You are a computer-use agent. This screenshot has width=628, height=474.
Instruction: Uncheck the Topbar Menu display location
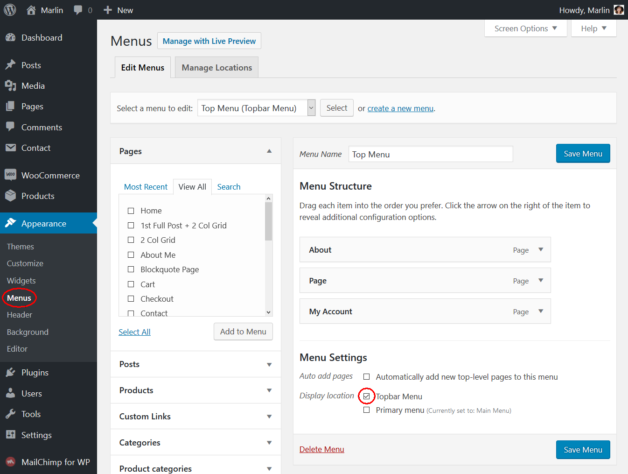[x=366, y=396]
